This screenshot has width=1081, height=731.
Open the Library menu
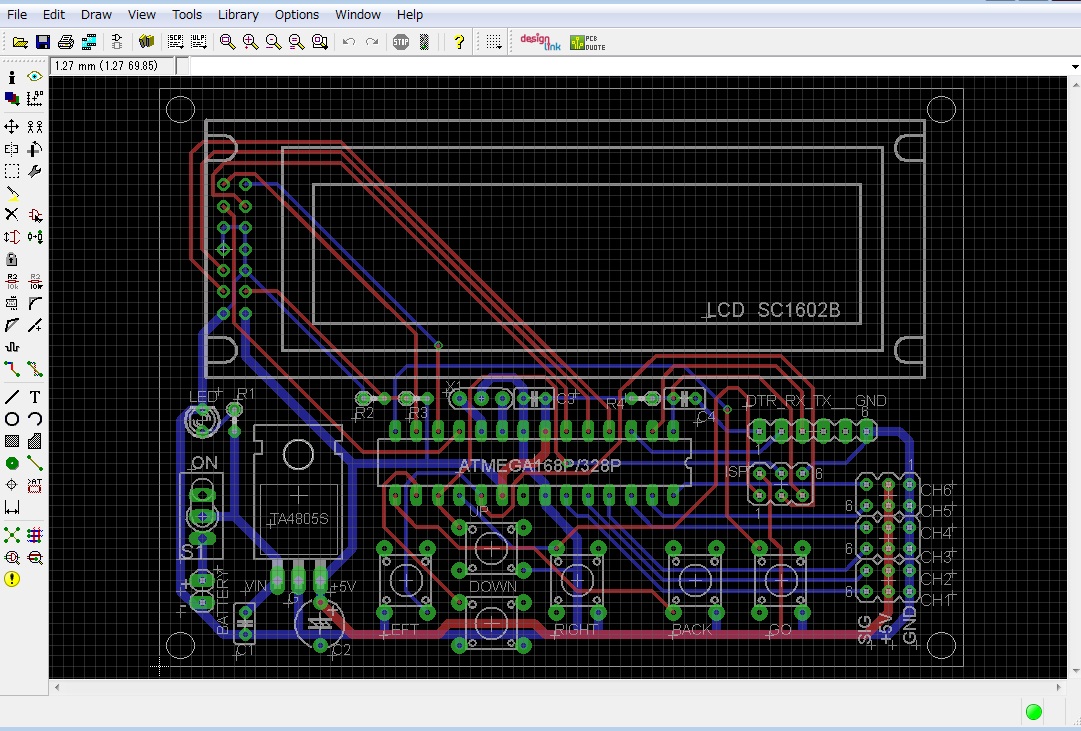pos(238,15)
